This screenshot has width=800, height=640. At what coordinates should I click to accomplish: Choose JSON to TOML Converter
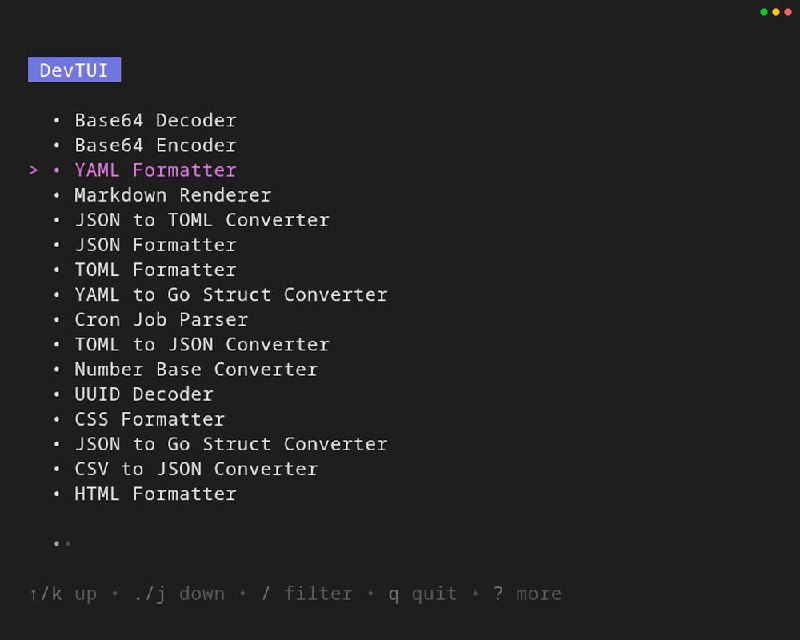[201, 220]
